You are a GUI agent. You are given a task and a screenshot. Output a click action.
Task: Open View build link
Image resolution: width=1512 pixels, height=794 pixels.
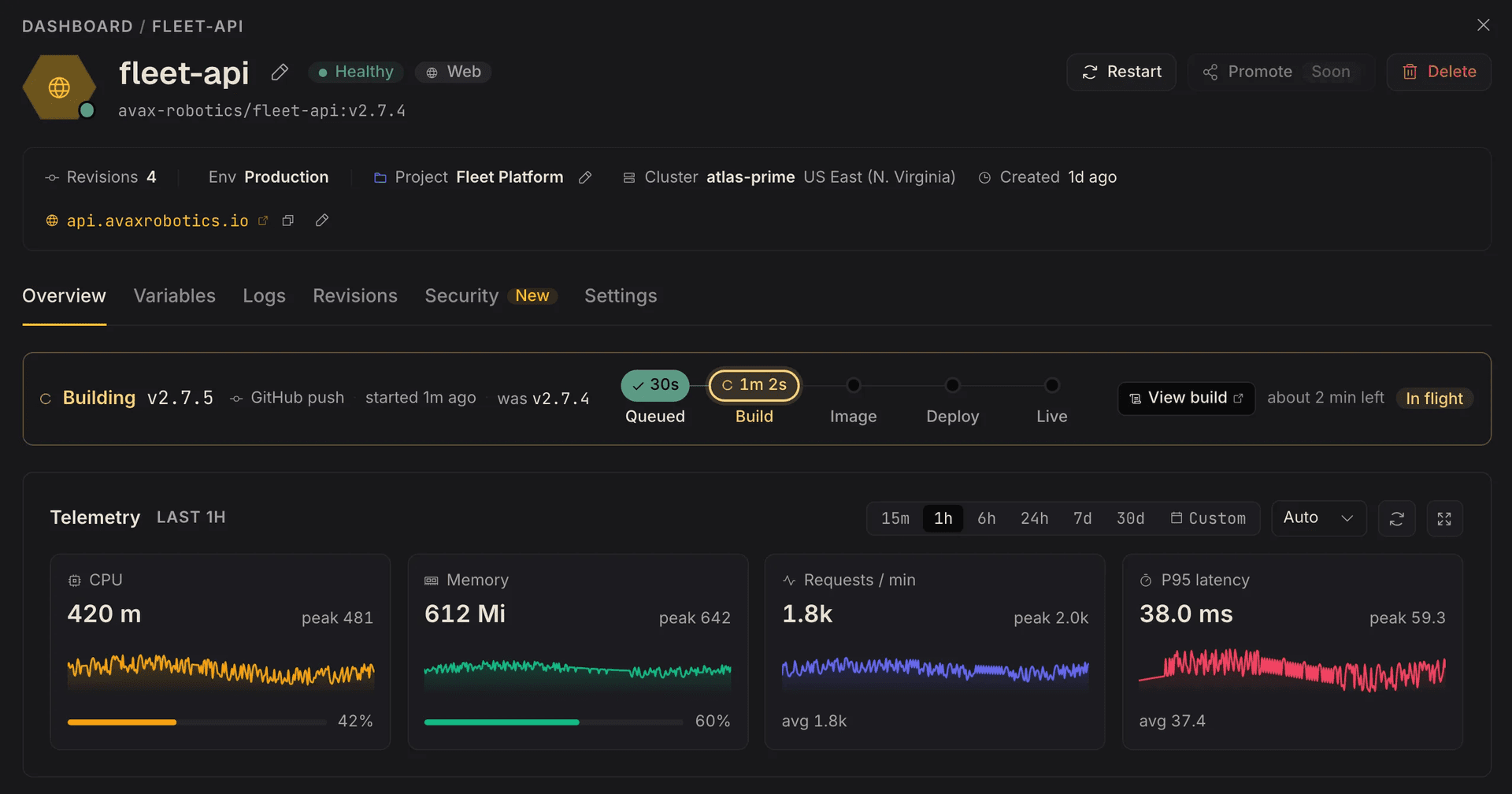(1187, 399)
